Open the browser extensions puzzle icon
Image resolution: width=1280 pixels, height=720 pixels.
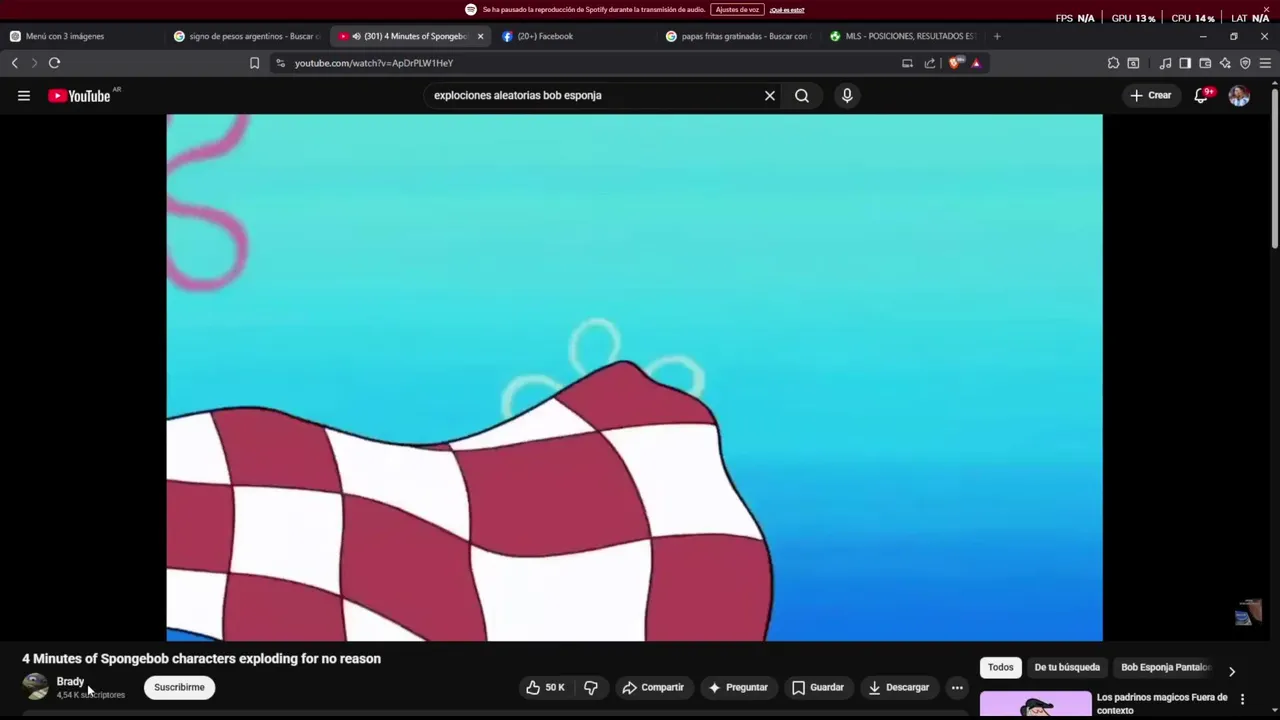tap(1113, 63)
